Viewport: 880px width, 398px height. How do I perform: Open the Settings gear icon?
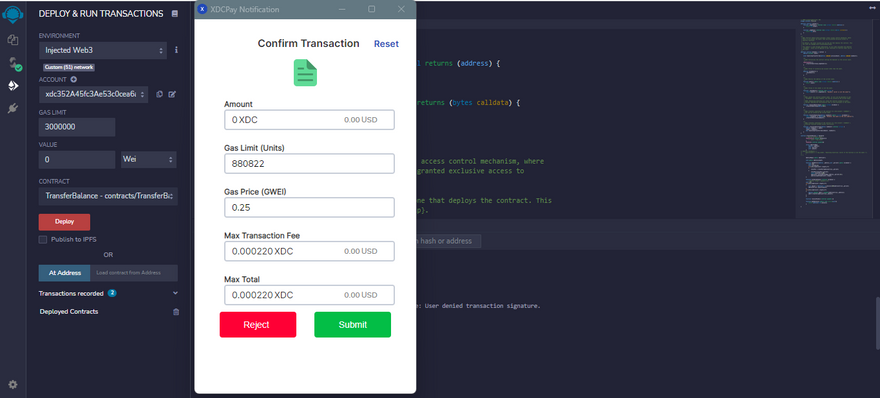[13, 385]
